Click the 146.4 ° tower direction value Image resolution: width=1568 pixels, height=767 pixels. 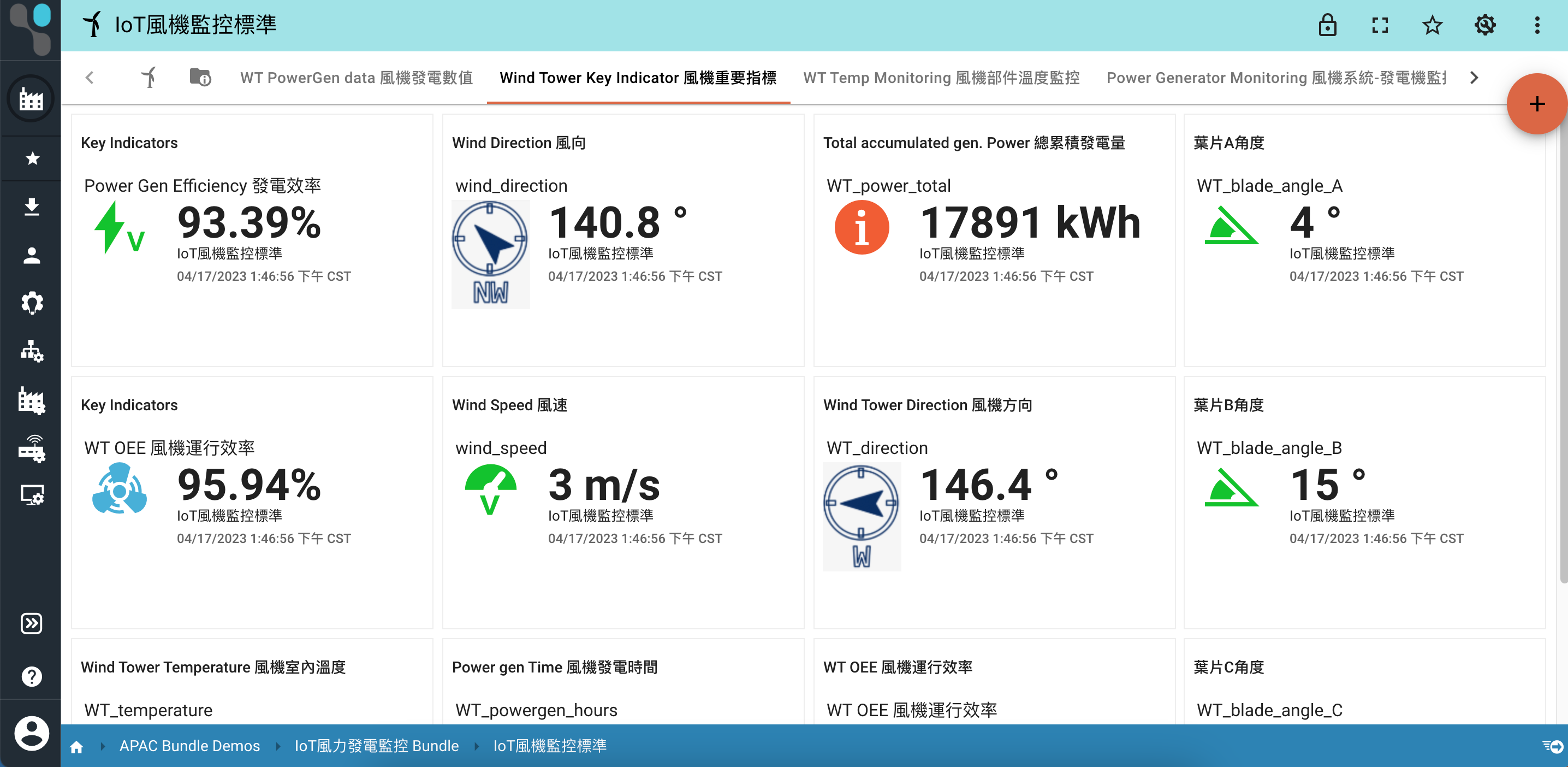click(x=989, y=485)
